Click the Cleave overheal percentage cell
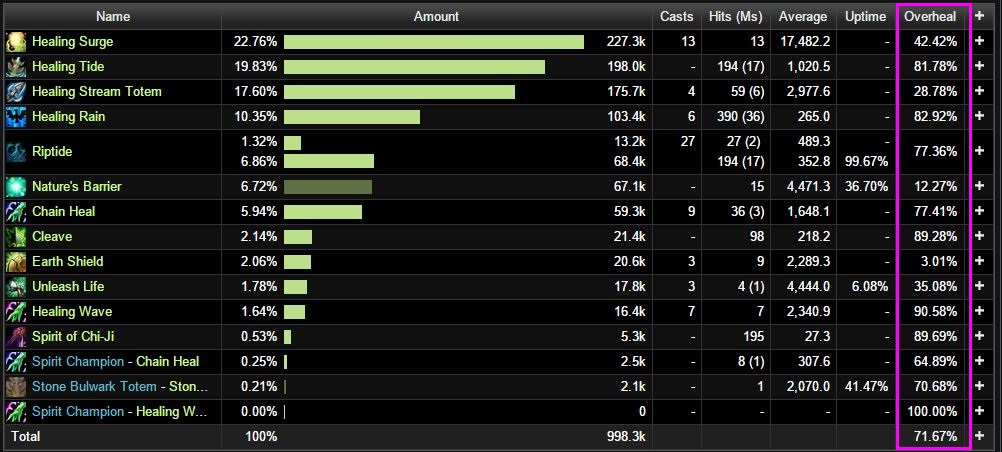 (934, 237)
